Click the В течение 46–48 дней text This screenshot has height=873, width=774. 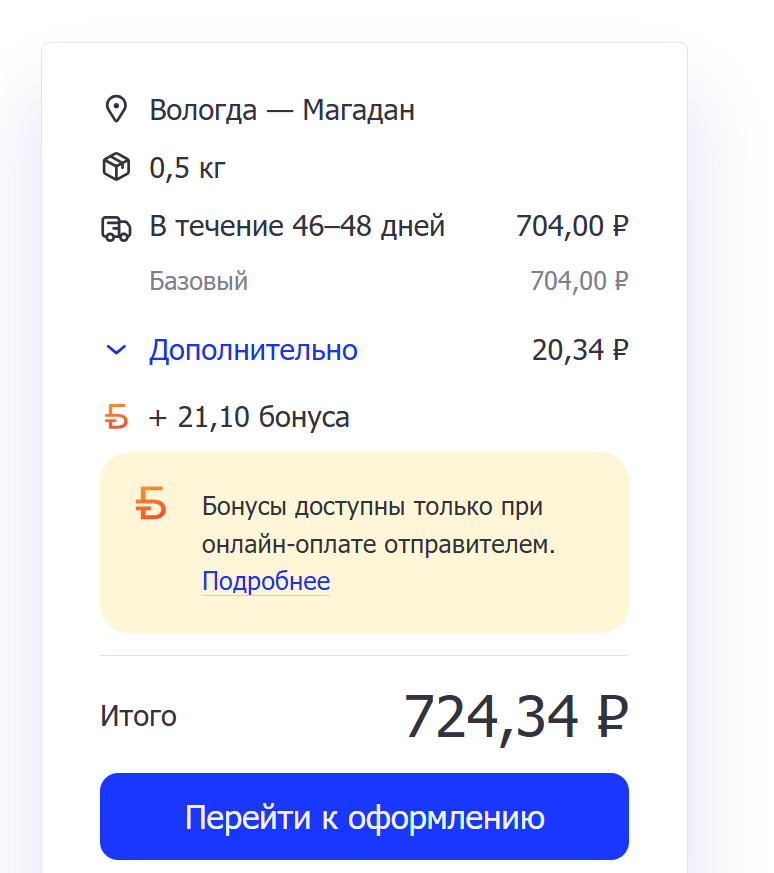click(297, 226)
